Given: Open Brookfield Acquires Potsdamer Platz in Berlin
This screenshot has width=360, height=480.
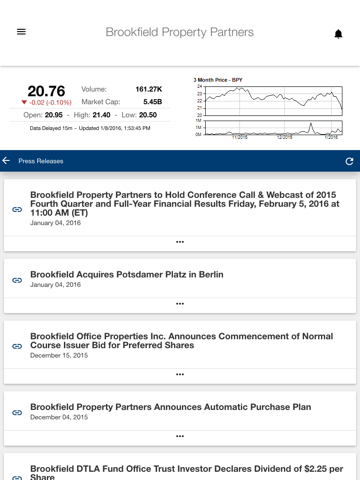Looking at the screenshot, I should 127,275.
